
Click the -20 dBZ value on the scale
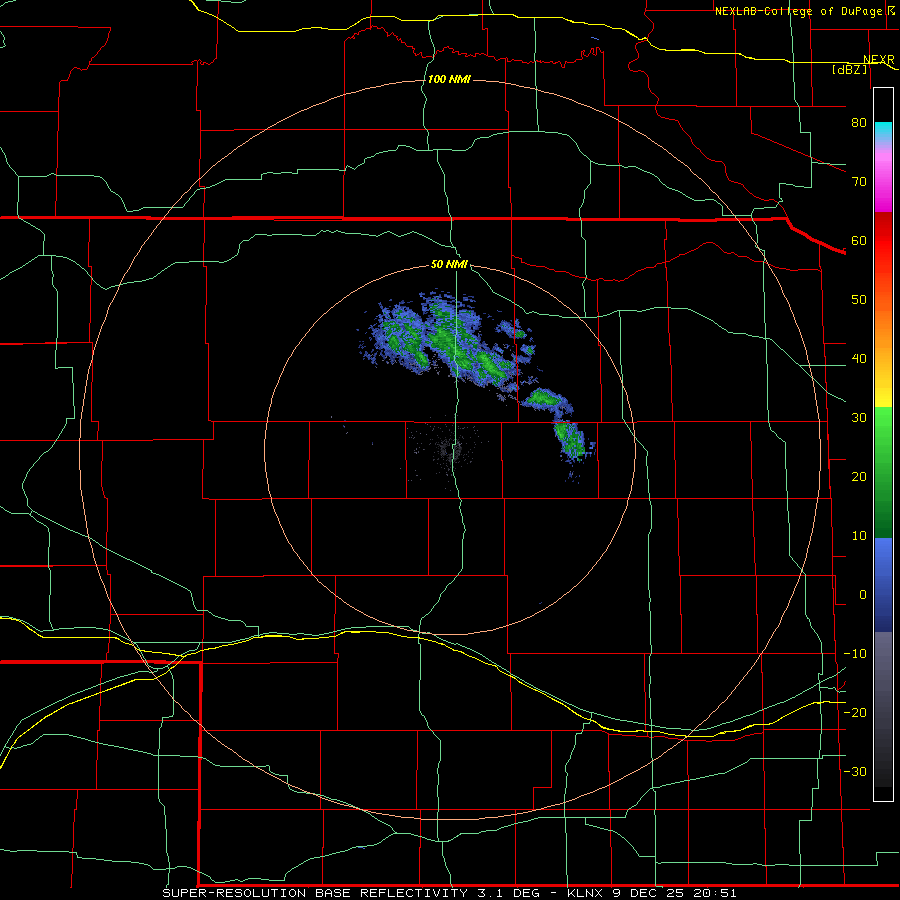point(855,713)
